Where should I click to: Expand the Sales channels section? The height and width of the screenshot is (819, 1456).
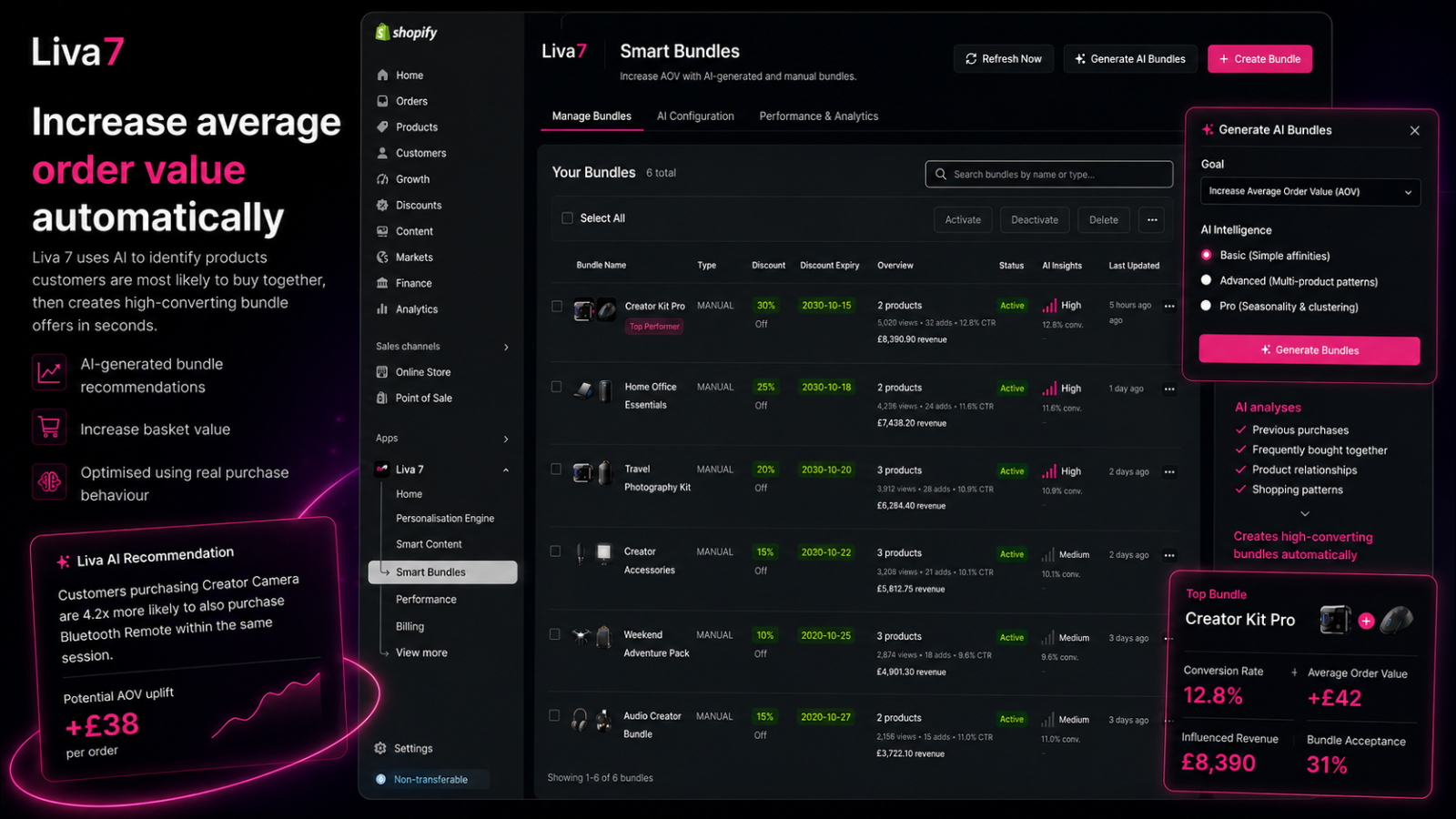point(506,347)
